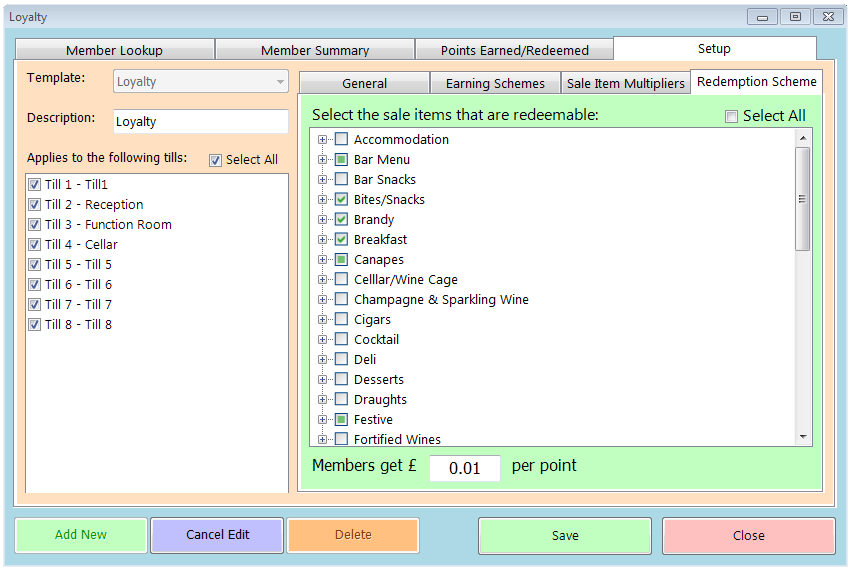Check the Cocktail checkbox
This screenshot has width=853, height=570.
[341, 339]
